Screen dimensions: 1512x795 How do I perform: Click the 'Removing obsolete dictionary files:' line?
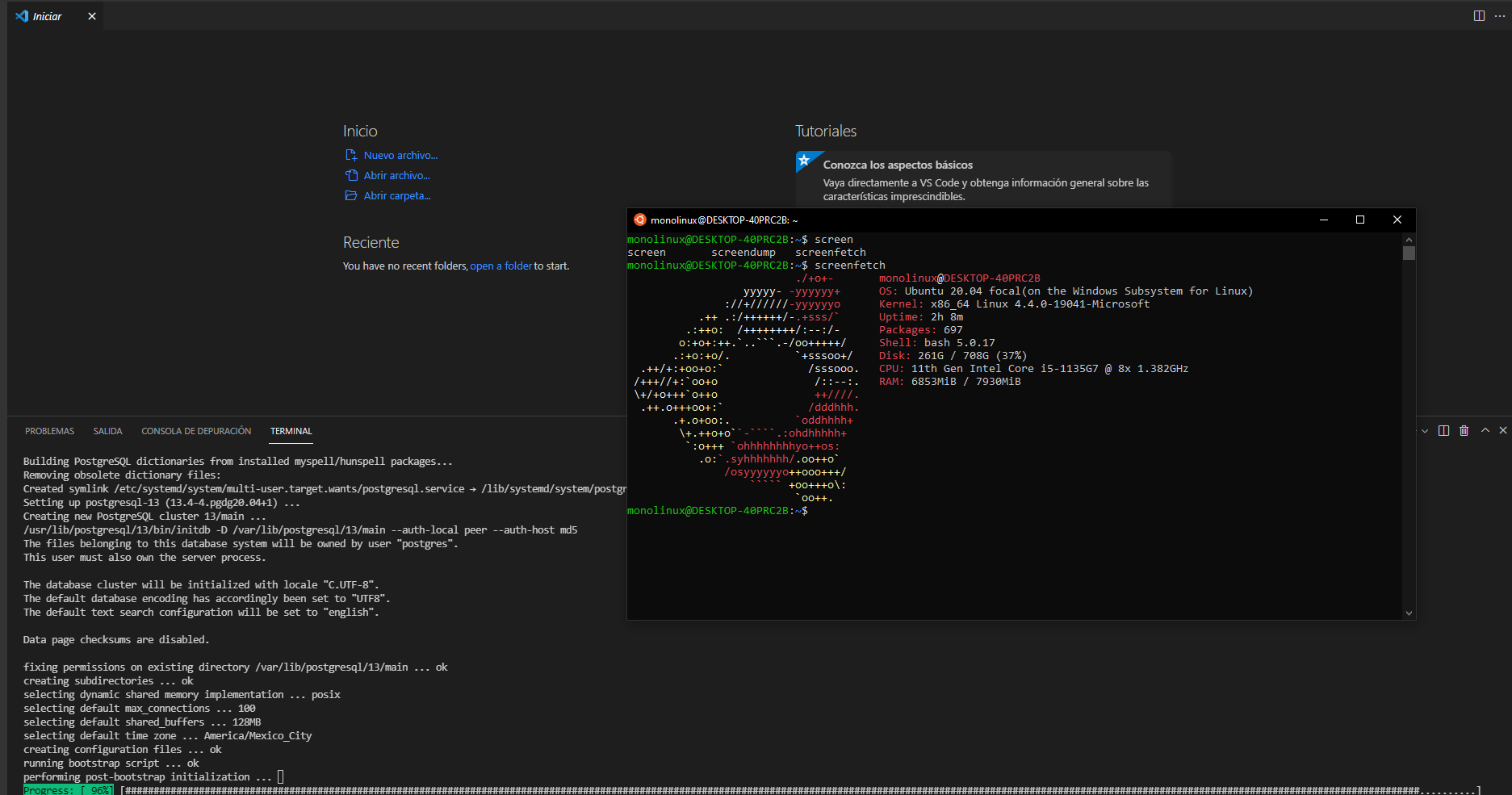(122, 475)
